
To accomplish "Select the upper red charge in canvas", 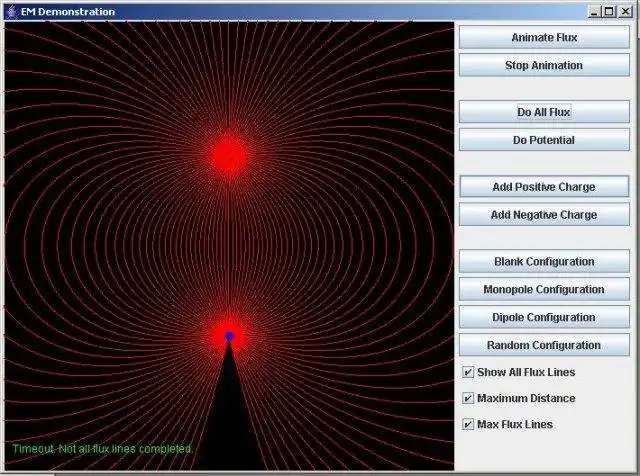I will tap(229, 156).
